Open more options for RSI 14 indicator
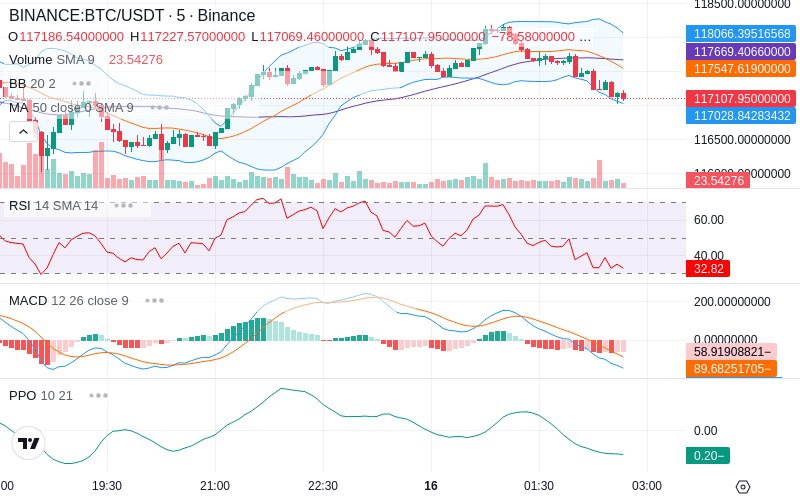This screenshot has width=800, height=500. click(123, 206)
